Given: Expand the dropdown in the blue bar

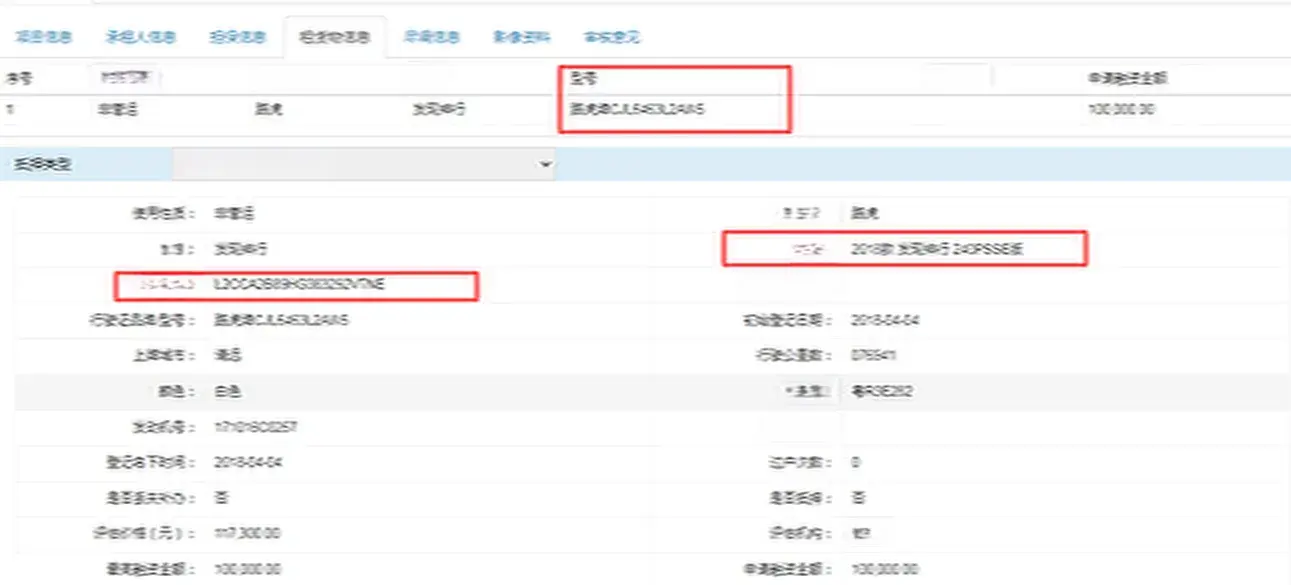Looking at the screenshot, I should coord(364,164).
